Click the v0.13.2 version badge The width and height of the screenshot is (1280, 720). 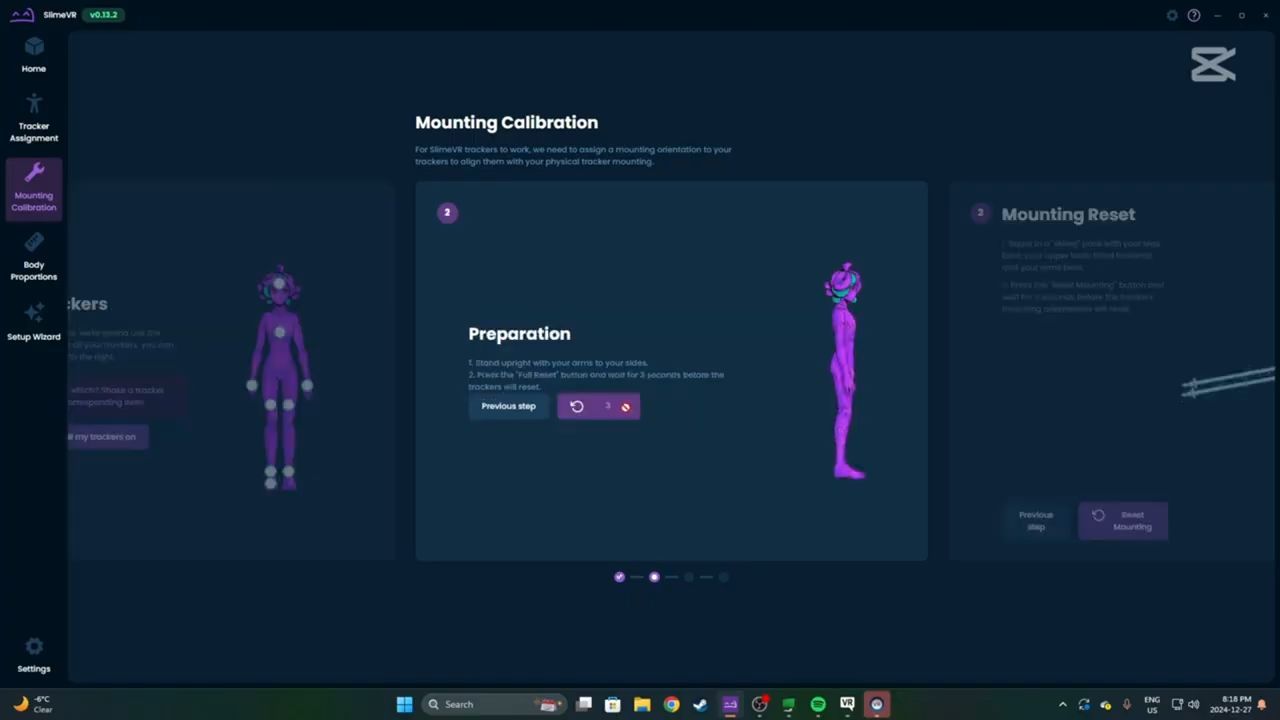tap(103, 15)
